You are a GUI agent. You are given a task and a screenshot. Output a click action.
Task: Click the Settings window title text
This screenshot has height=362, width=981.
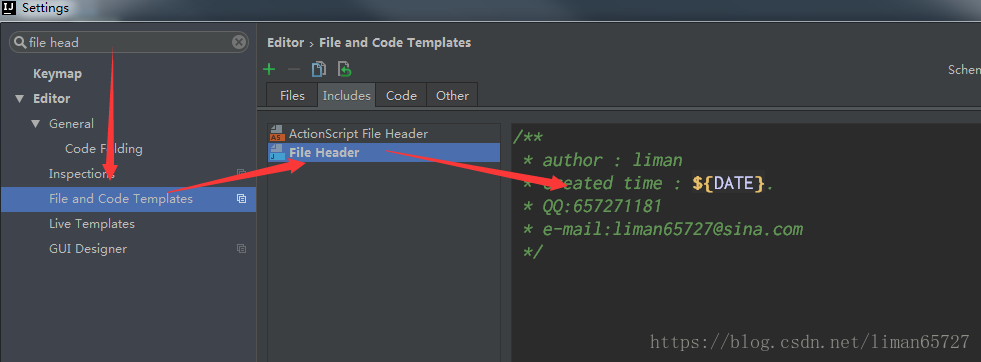coord(46,8)
